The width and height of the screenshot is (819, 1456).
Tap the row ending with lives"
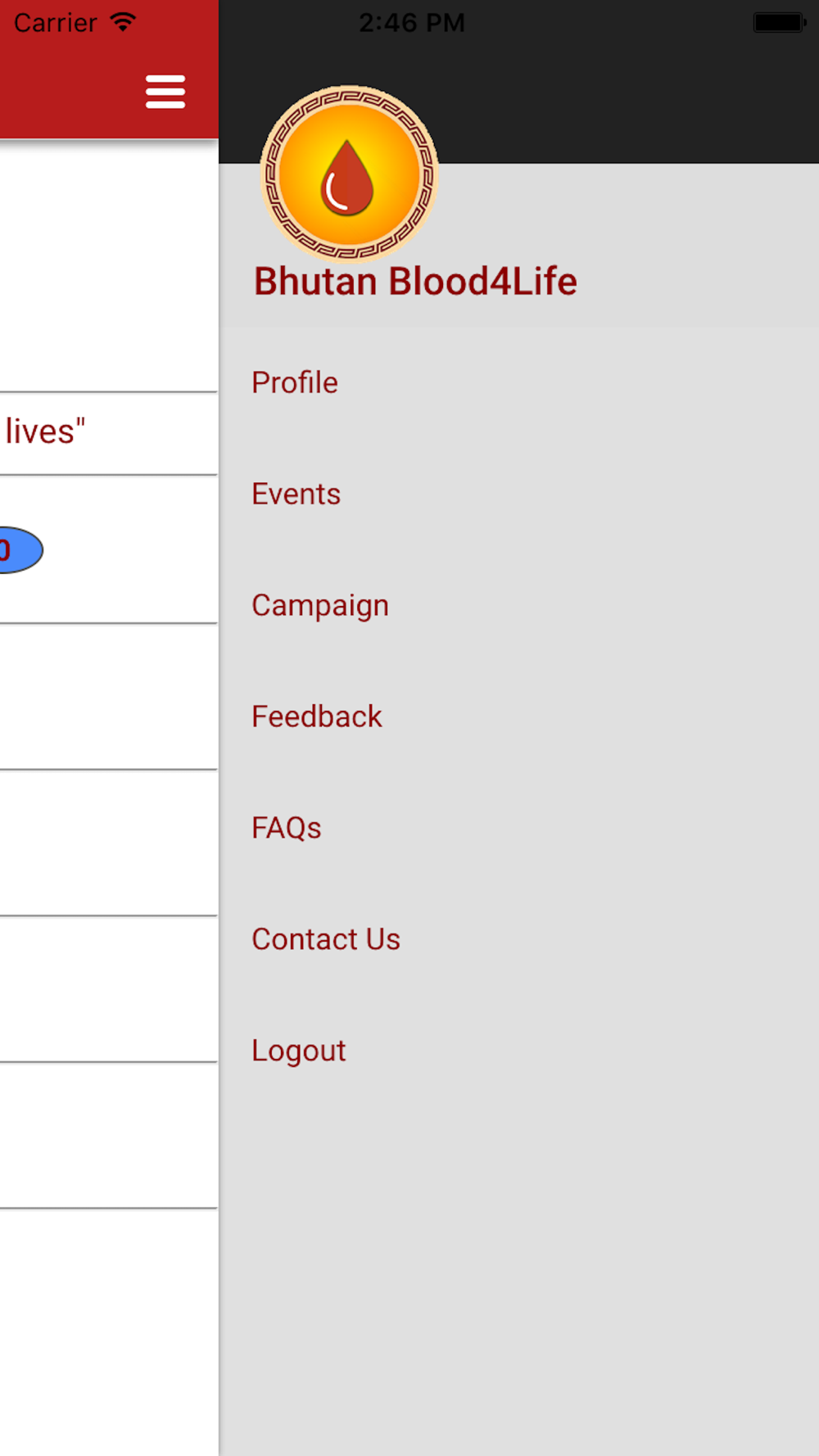(x=109, y=433)
